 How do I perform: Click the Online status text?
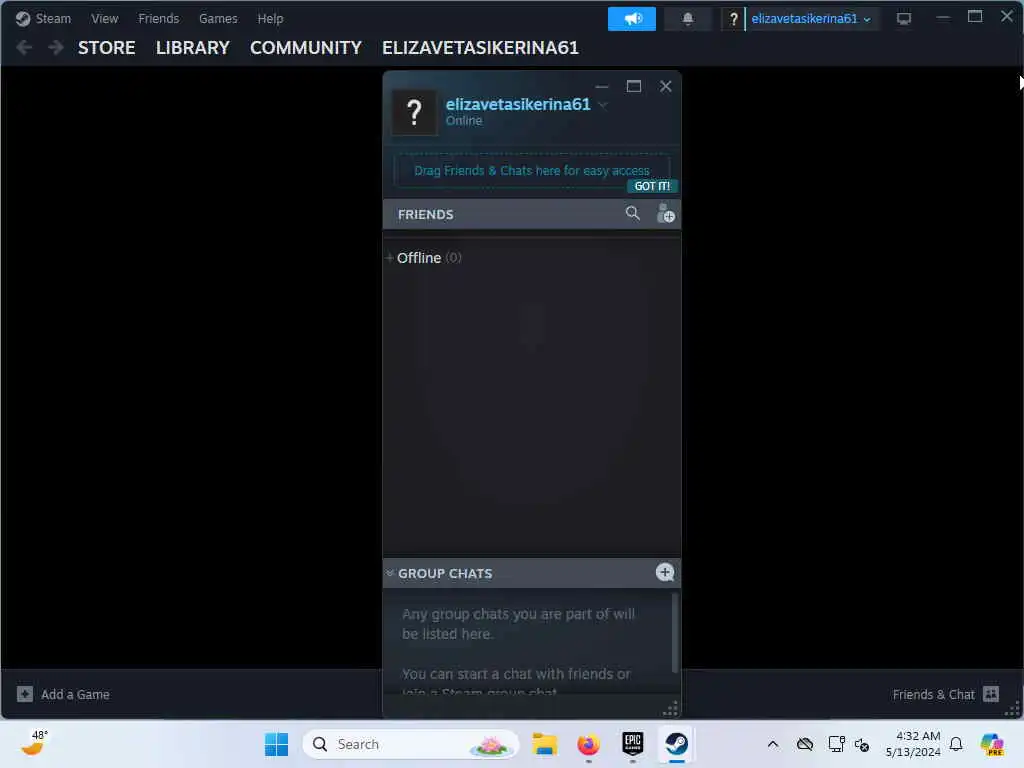[x=464, y=121]
